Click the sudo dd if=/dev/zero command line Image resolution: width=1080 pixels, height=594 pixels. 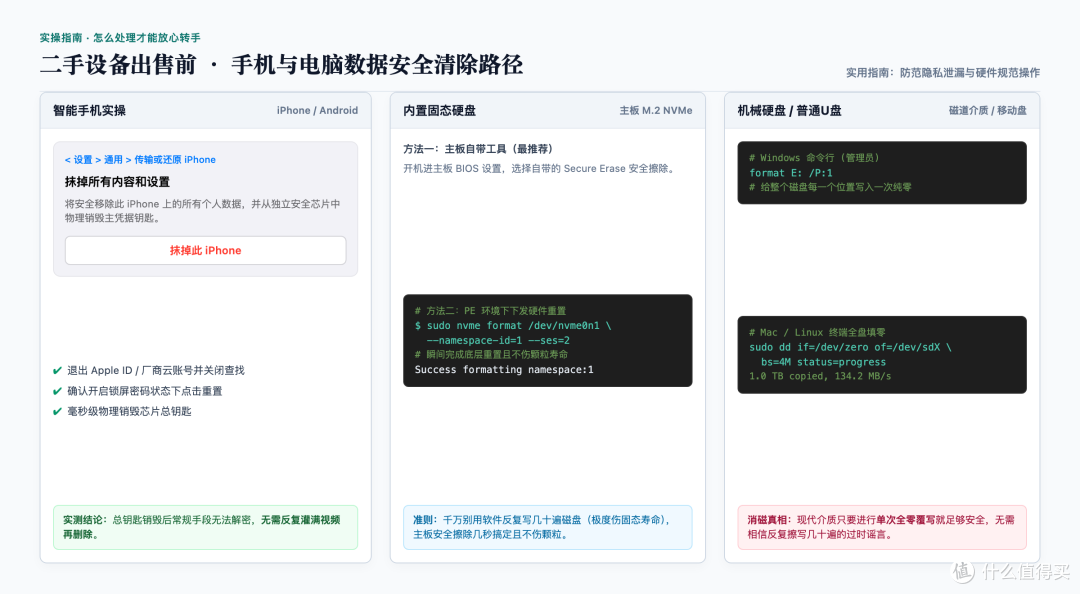click(x=851, y=347)
